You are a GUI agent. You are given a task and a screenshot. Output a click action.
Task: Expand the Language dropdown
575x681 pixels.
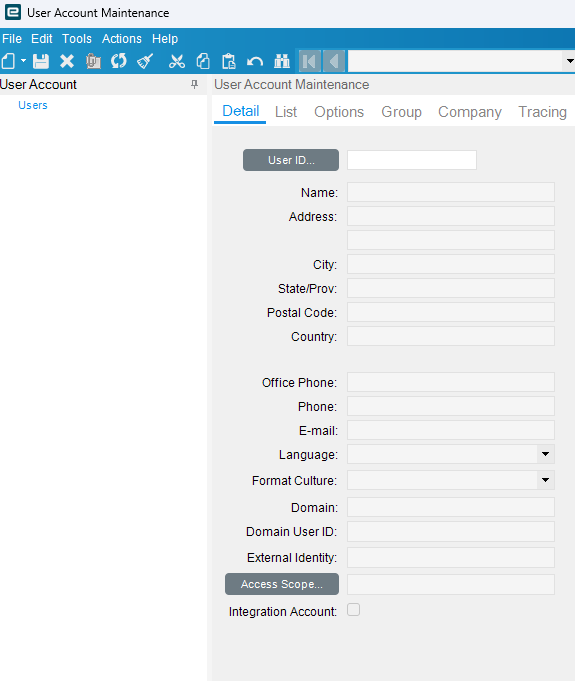[545, 454]
